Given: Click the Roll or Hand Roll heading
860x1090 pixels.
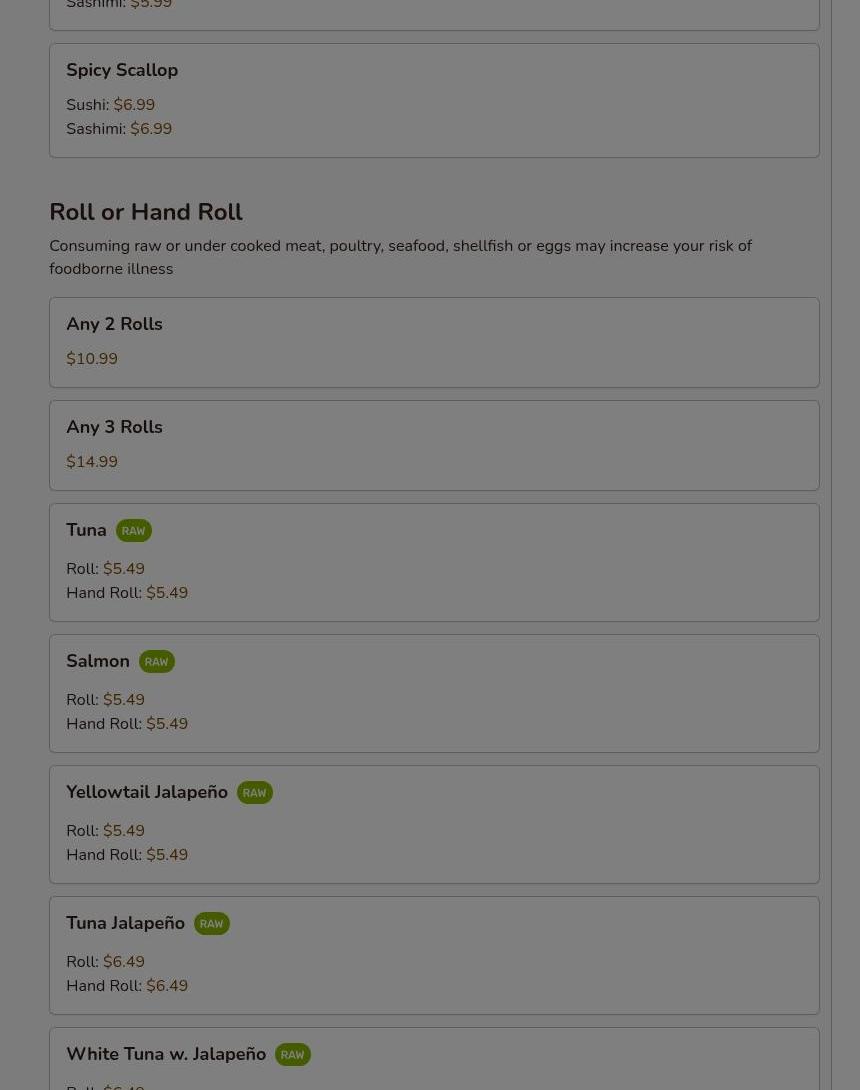Looking at the screenshot, I should point(146,211).
